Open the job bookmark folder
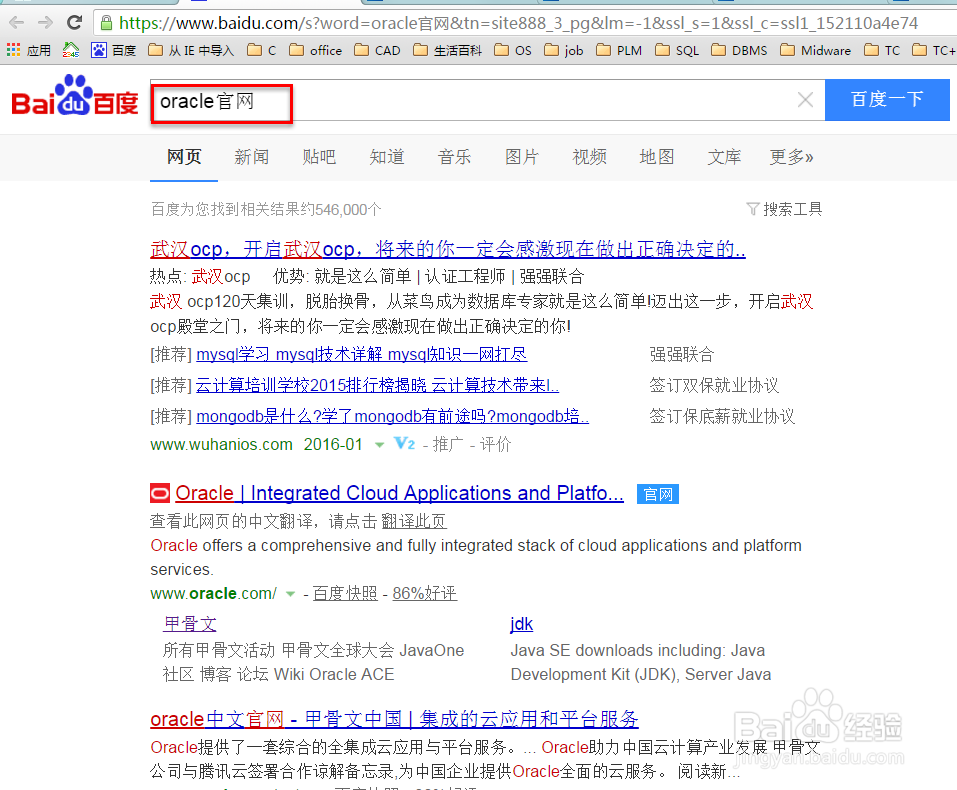 [x=564, y=50]
